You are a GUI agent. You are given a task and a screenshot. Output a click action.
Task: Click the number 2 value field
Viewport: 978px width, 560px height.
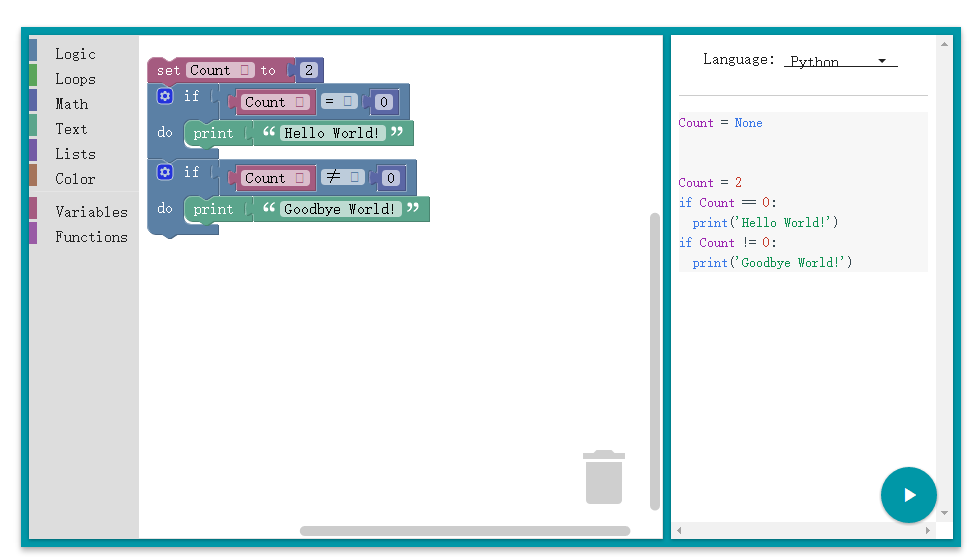309,70
